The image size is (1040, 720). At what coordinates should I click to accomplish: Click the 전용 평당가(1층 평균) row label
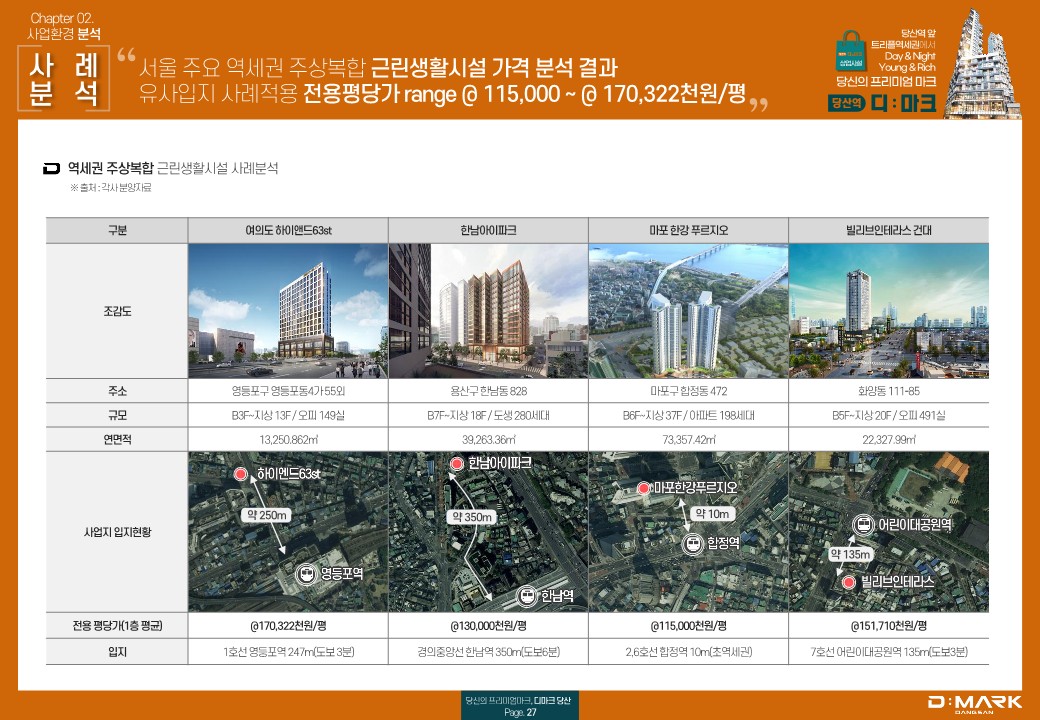click(117, 626)
